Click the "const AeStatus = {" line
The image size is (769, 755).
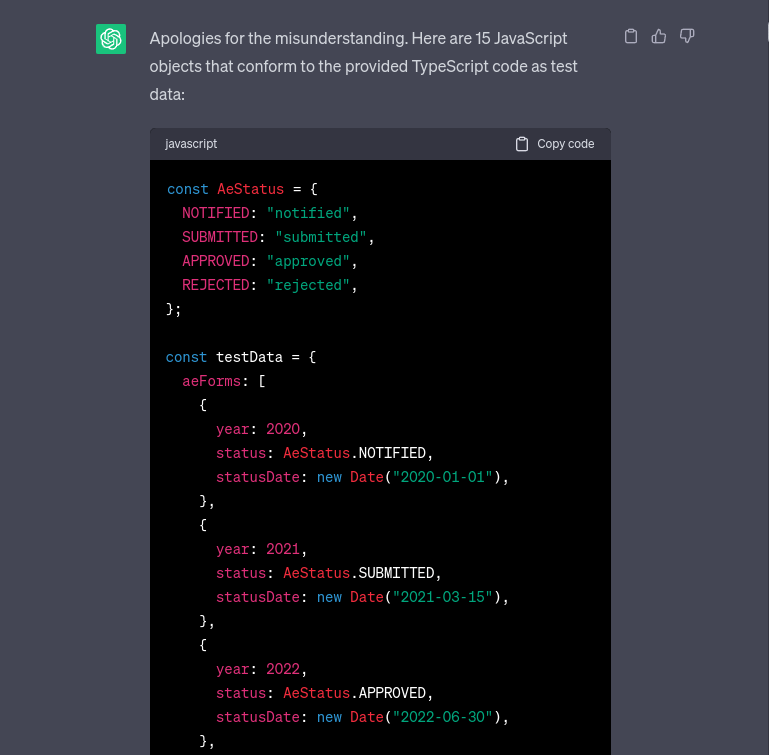click(x=242, y=189)
